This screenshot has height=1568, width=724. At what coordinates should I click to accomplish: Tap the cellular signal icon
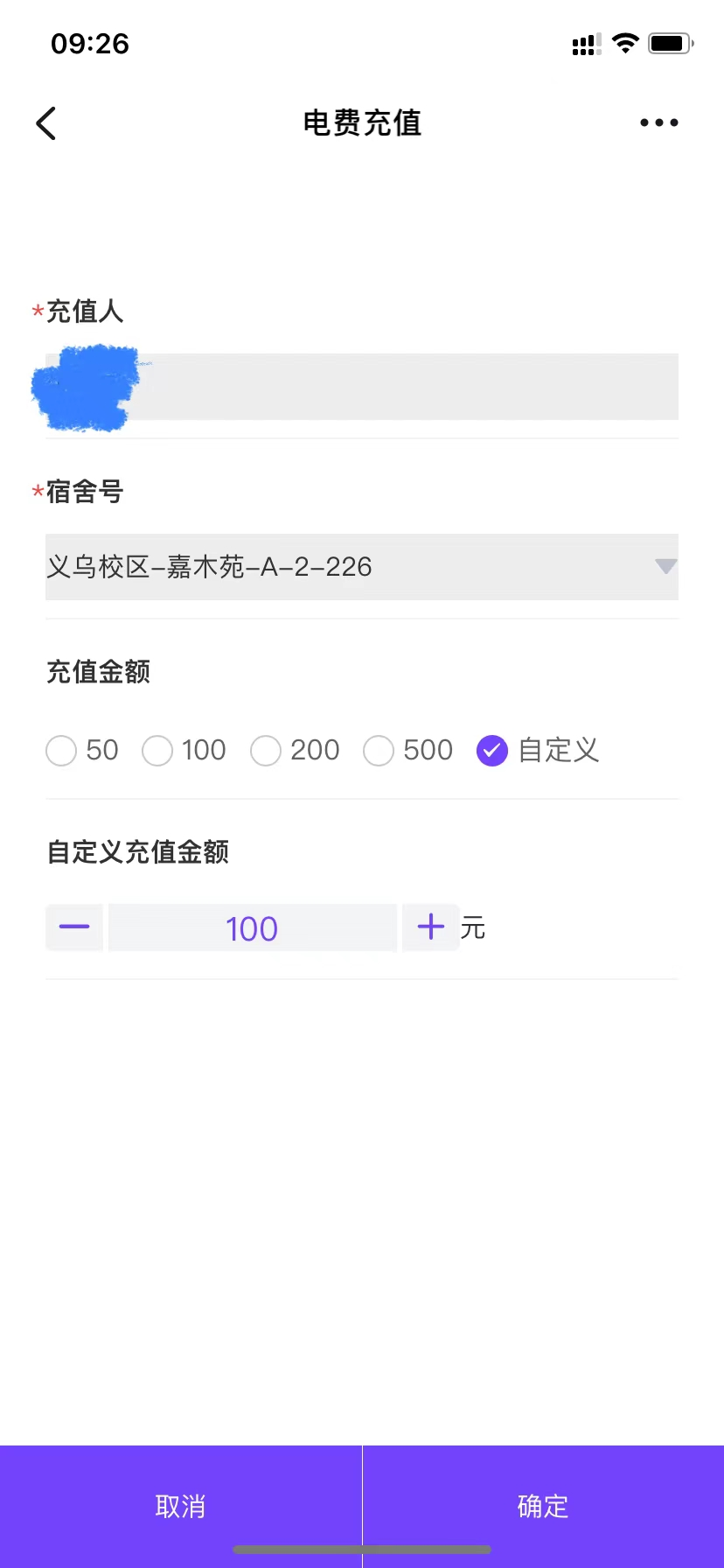click(586, 44)
